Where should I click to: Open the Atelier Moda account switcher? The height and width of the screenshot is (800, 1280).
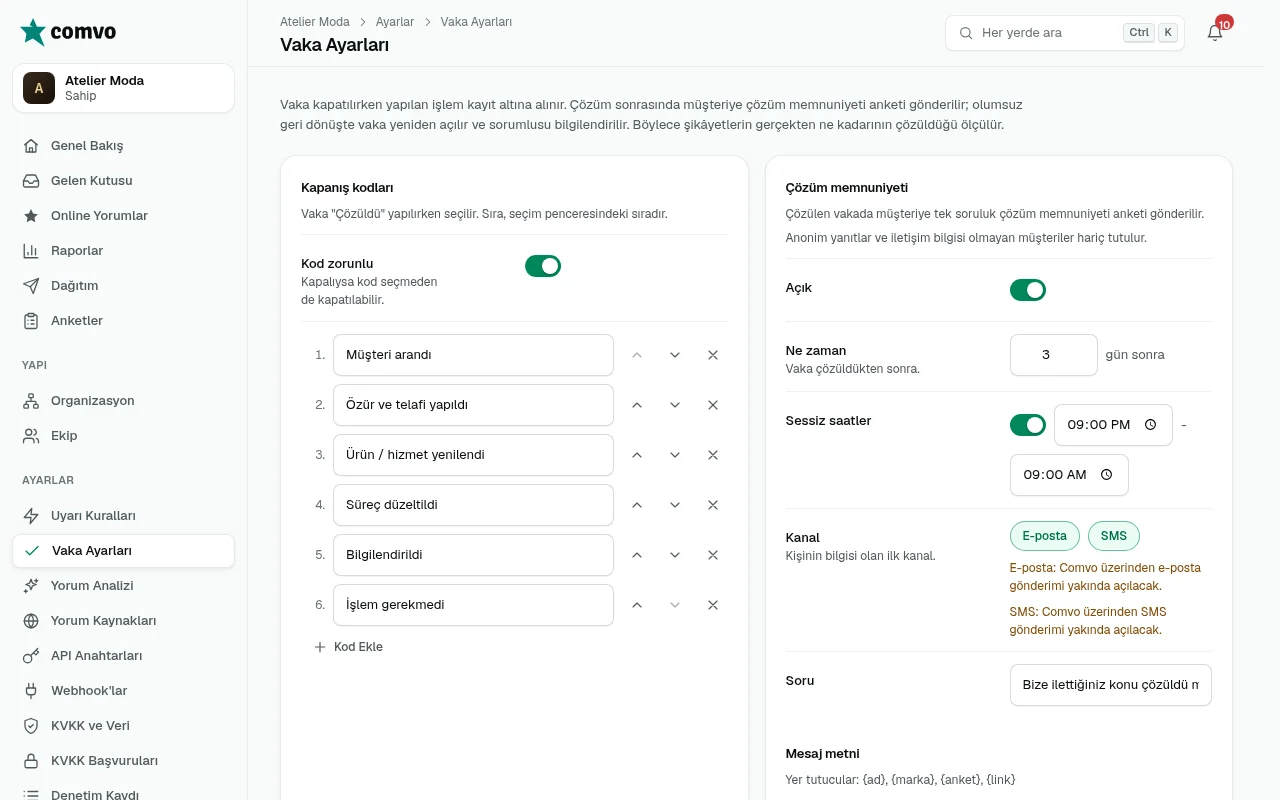(x=123, y=88)
